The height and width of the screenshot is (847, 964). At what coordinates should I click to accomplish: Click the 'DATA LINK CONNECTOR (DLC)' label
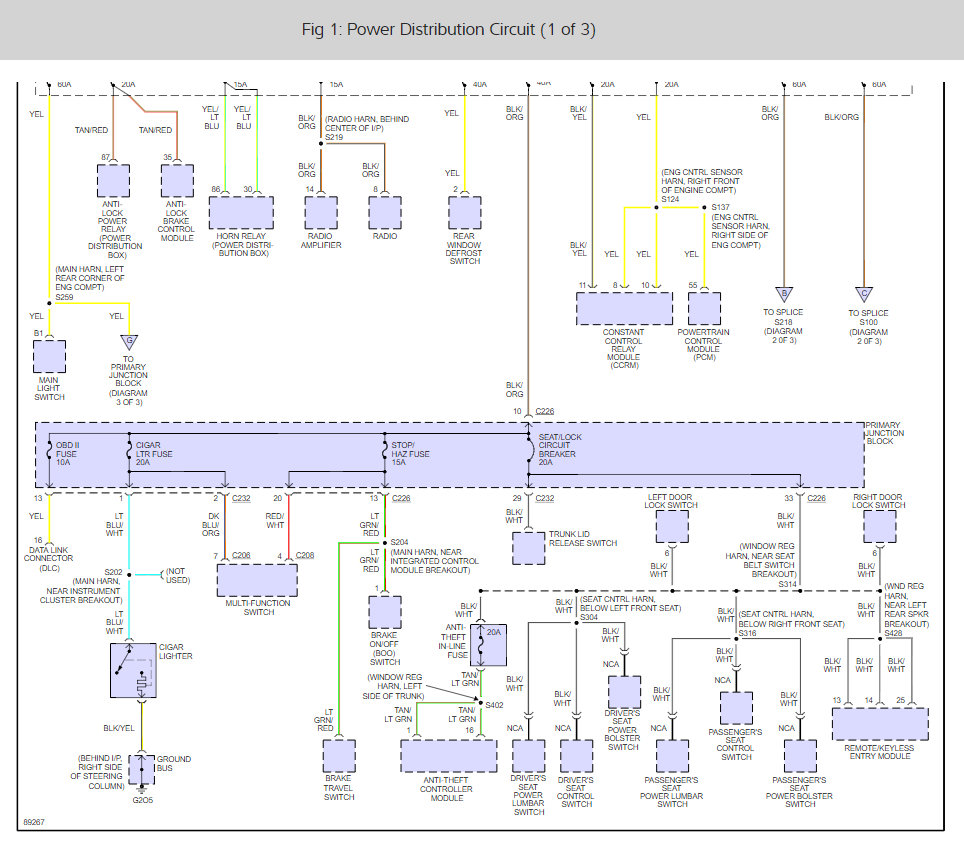(49, 559)
